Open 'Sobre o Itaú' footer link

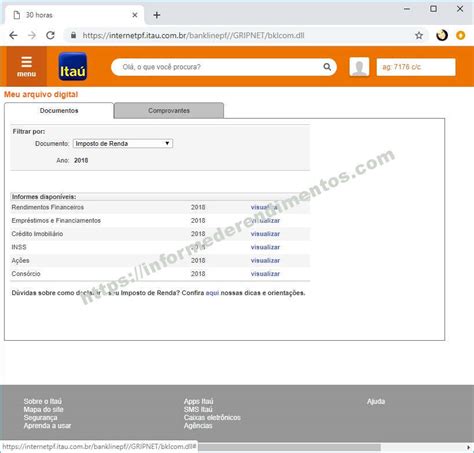click(x=43, y=401)
